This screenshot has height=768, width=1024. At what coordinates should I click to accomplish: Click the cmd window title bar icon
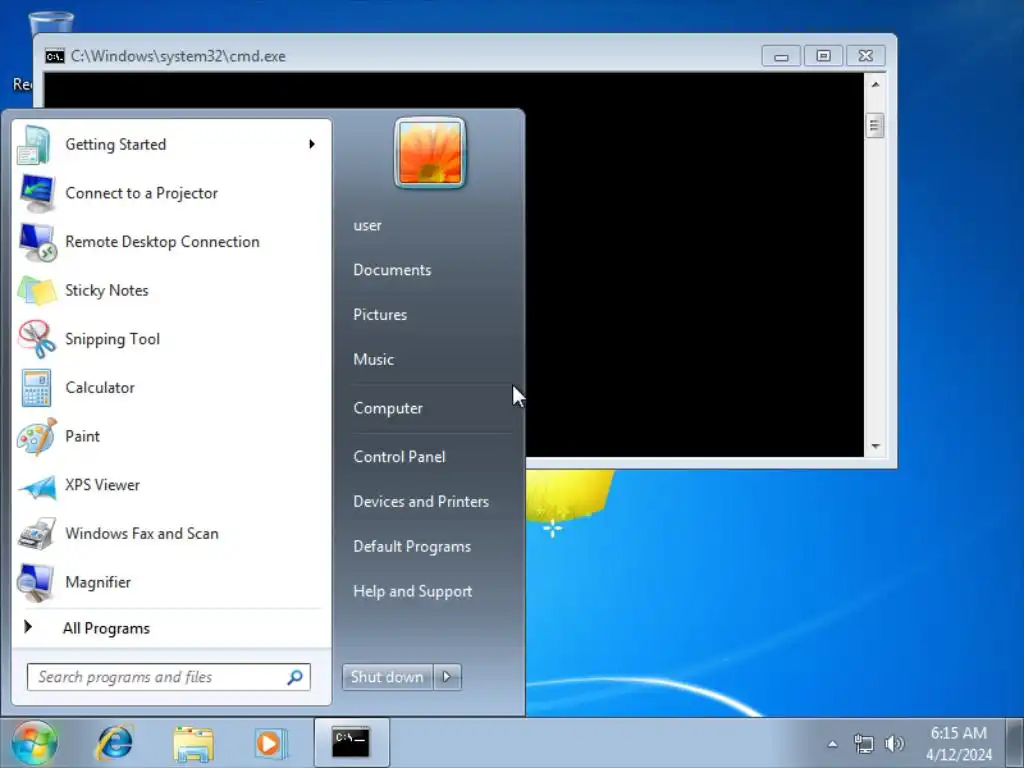coord(55,56)
